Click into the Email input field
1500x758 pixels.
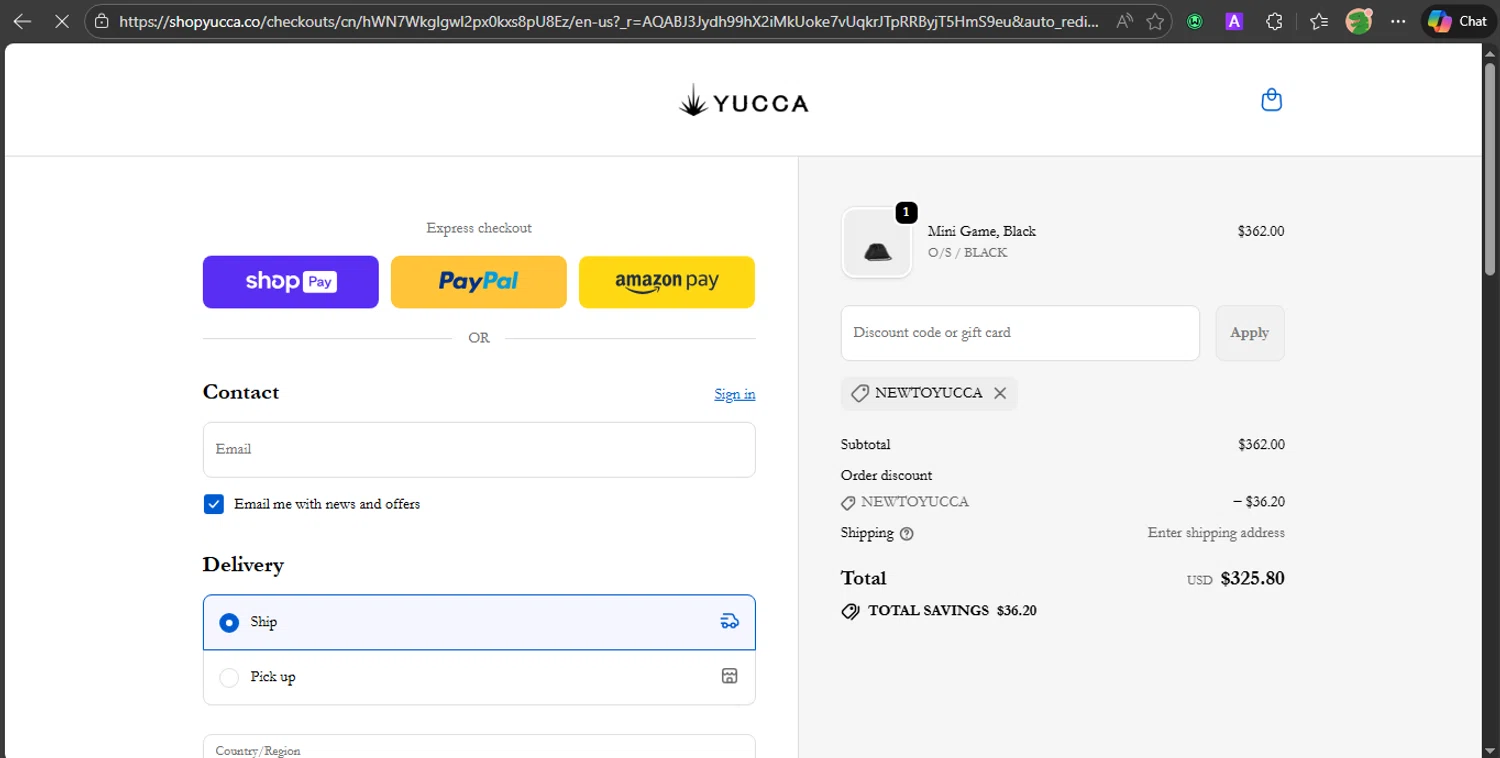[479, 449]
